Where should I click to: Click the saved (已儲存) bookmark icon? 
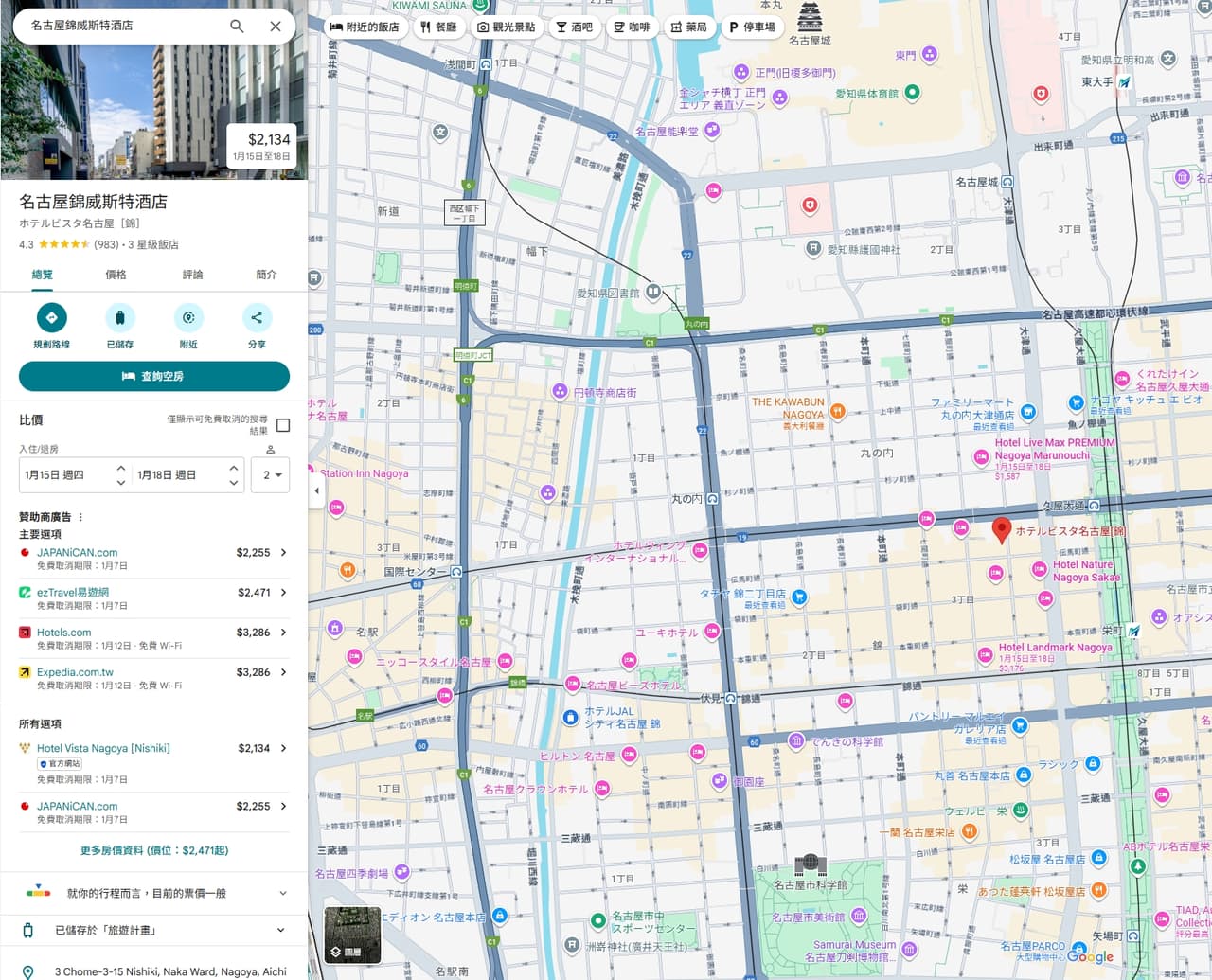click(120, 318)
